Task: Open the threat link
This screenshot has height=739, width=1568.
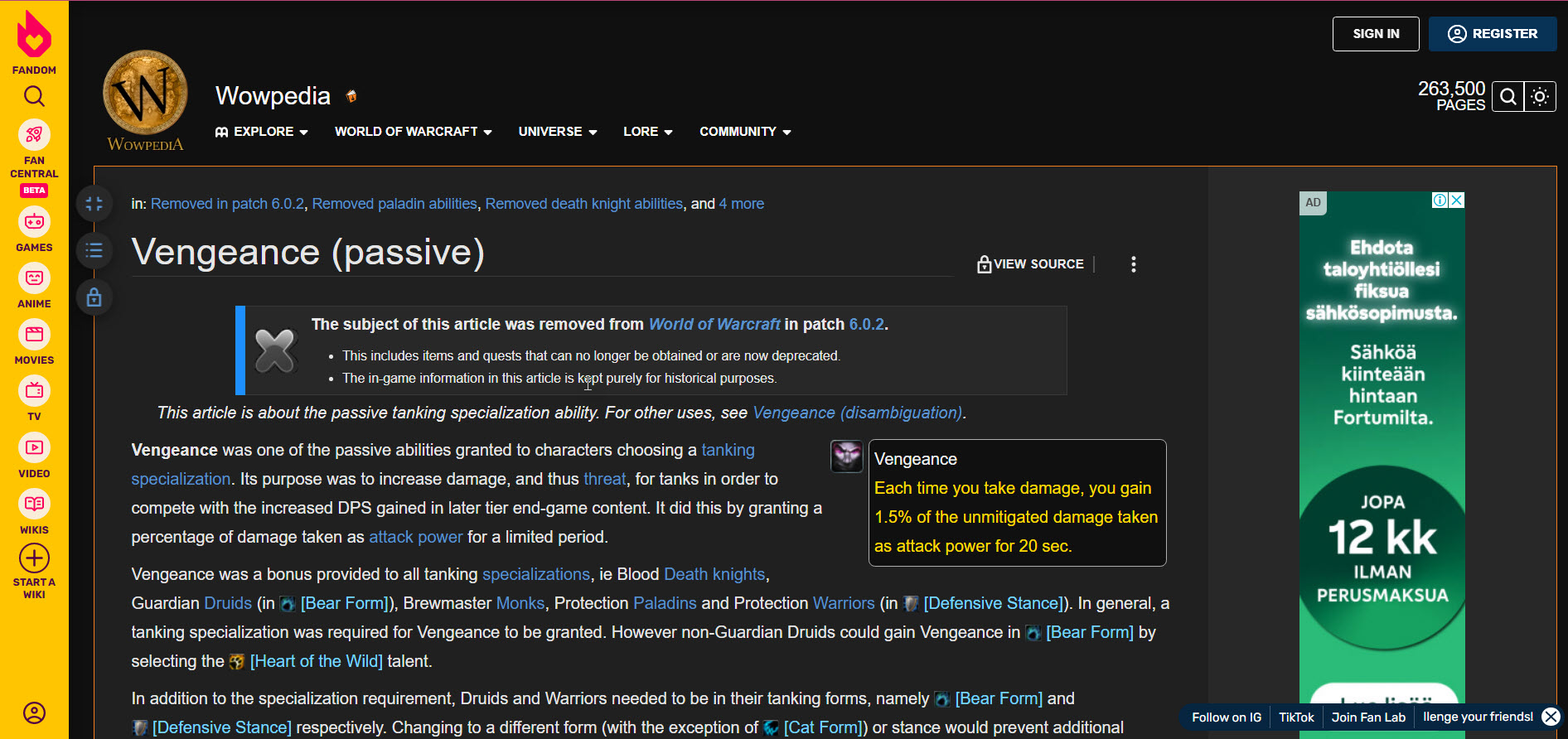Action: coord(605,479)
